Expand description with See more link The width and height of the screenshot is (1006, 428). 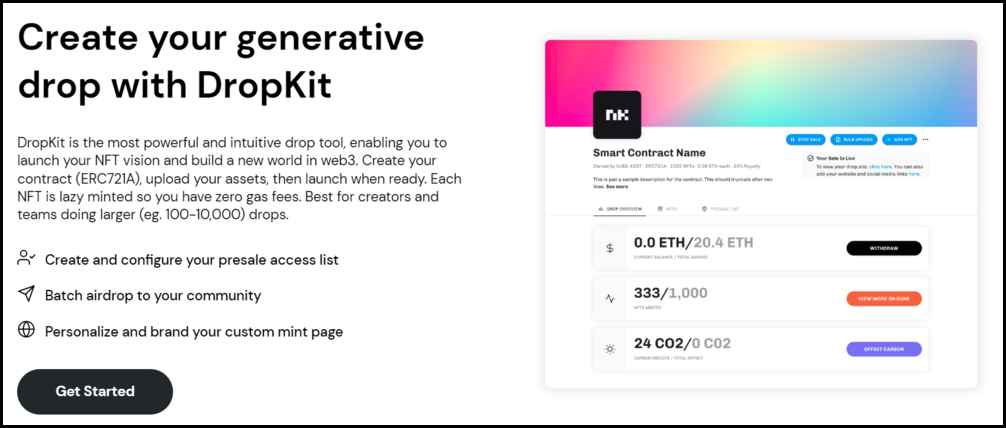pos(616,186)
